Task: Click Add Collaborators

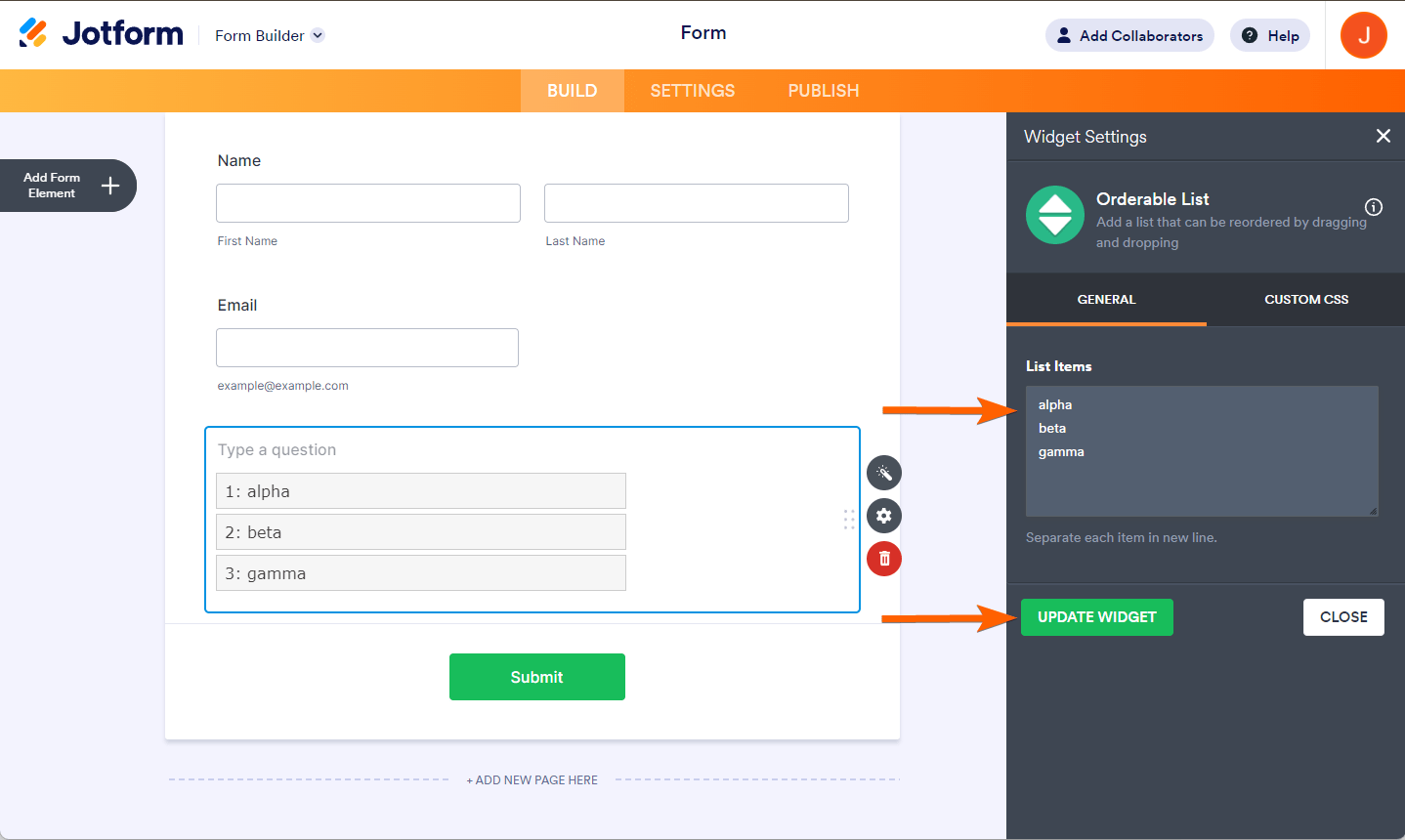Action: [1129, 35]
